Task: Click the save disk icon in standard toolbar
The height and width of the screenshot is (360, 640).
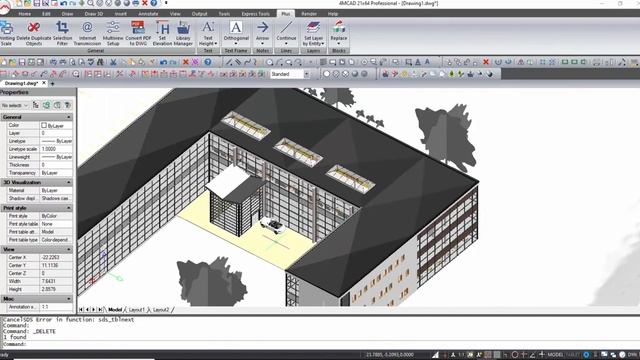Action: click(x=22, y=62)
